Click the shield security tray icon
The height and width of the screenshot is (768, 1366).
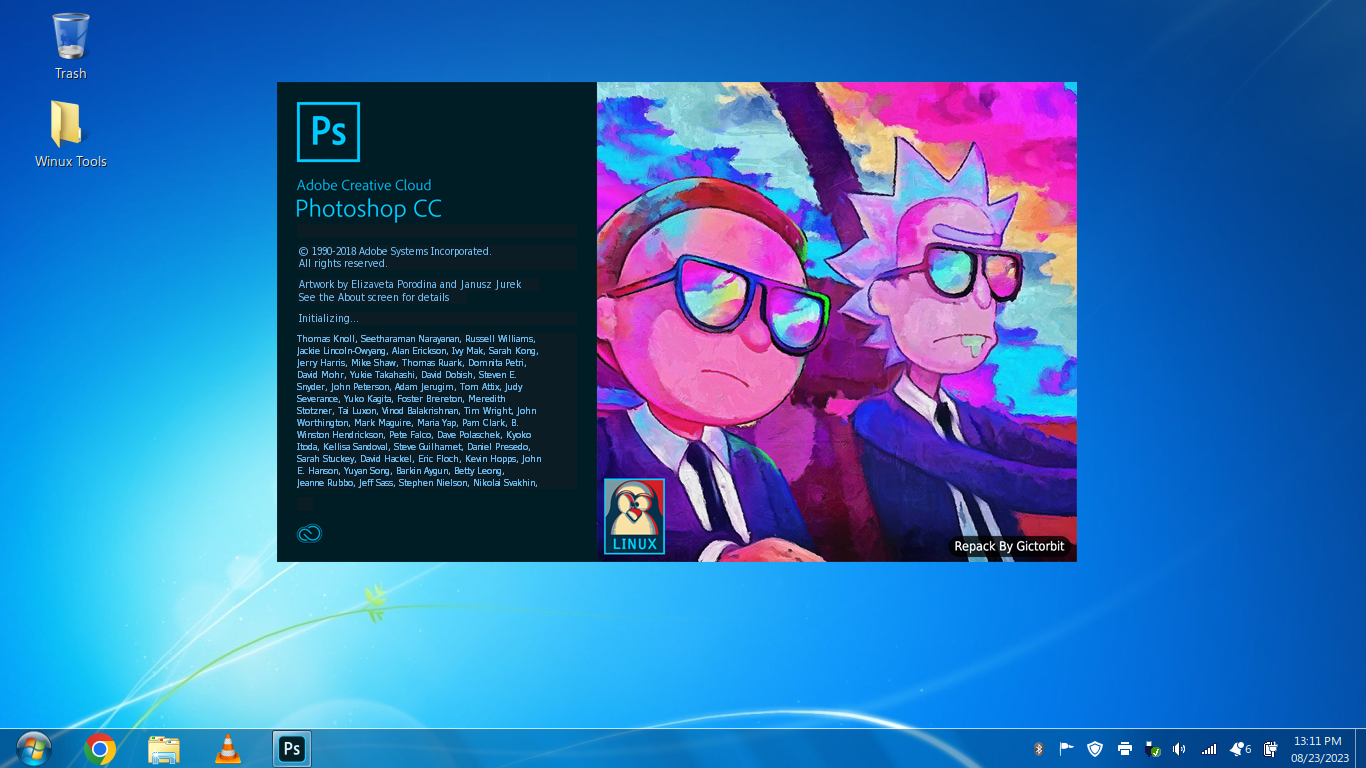tap(1095, 749)
